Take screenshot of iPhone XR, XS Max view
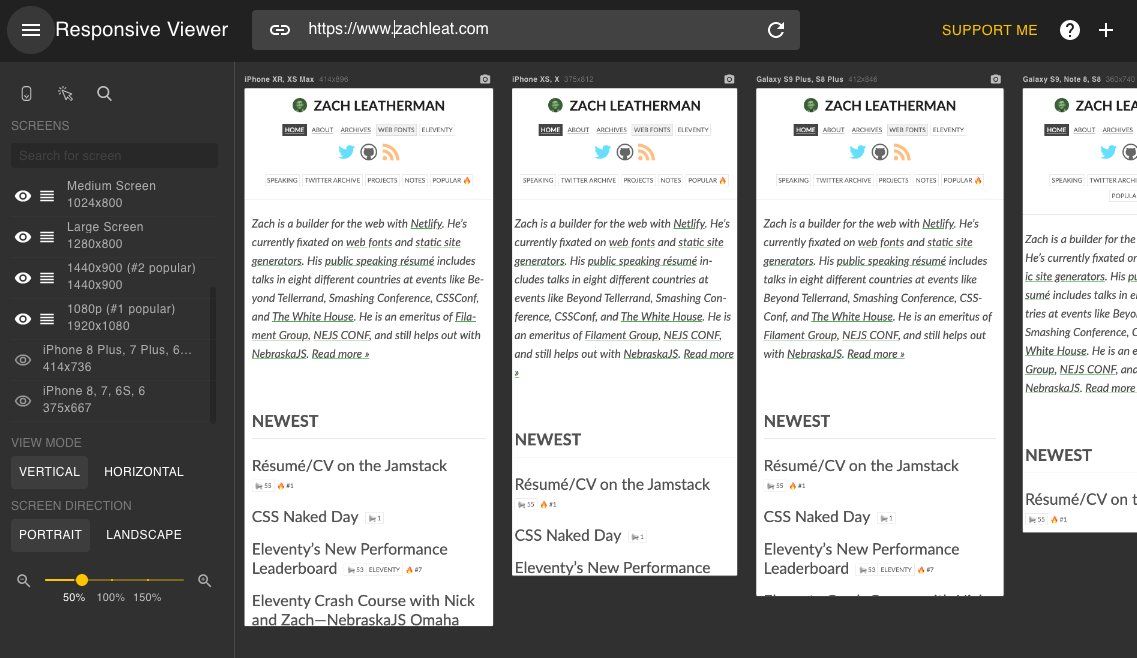 (x=485, y=79)
